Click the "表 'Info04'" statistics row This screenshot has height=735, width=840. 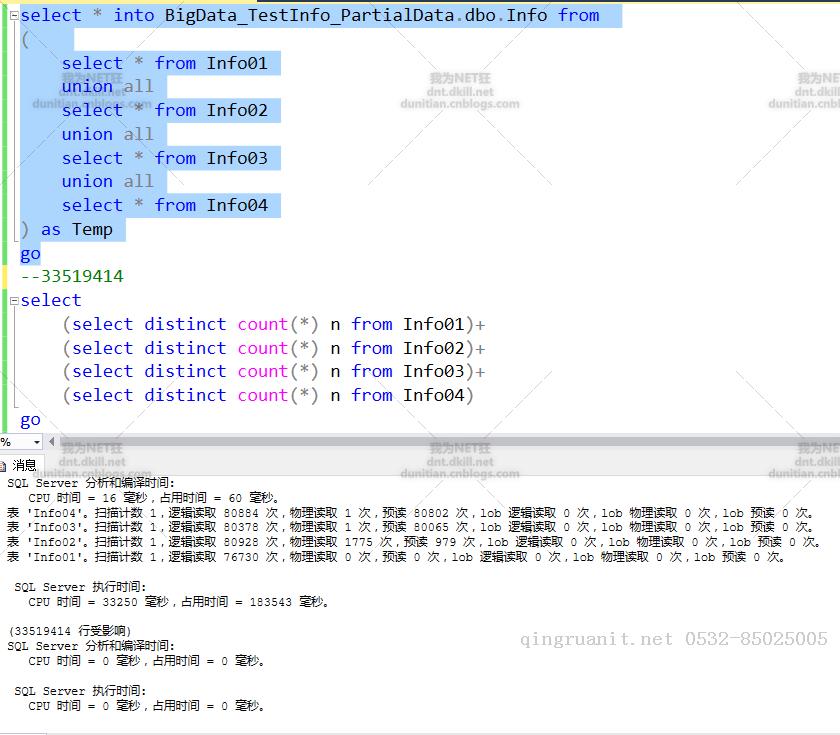410,513
